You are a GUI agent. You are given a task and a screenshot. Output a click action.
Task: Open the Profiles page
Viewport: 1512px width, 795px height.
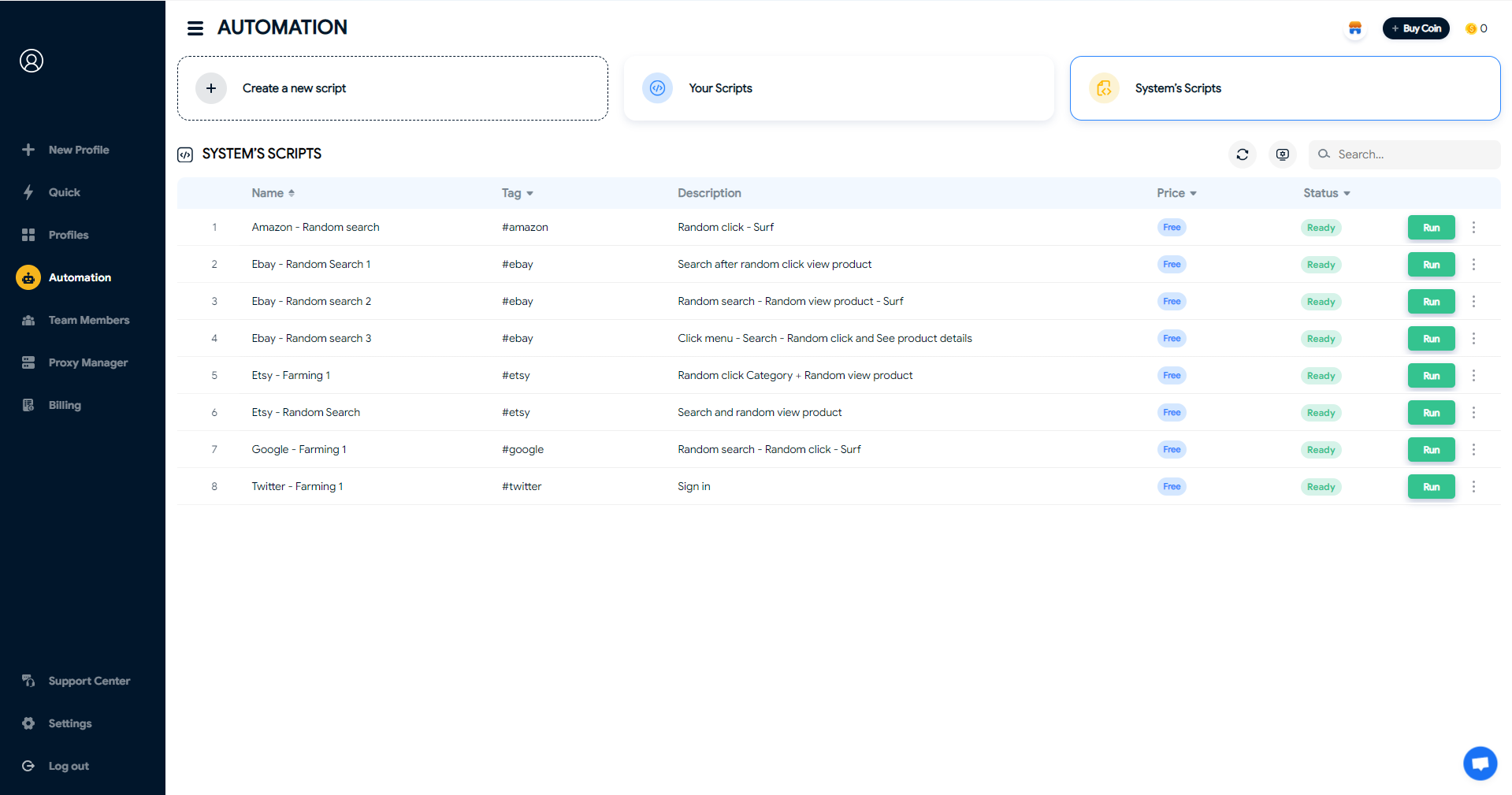[x=69, y=235]
